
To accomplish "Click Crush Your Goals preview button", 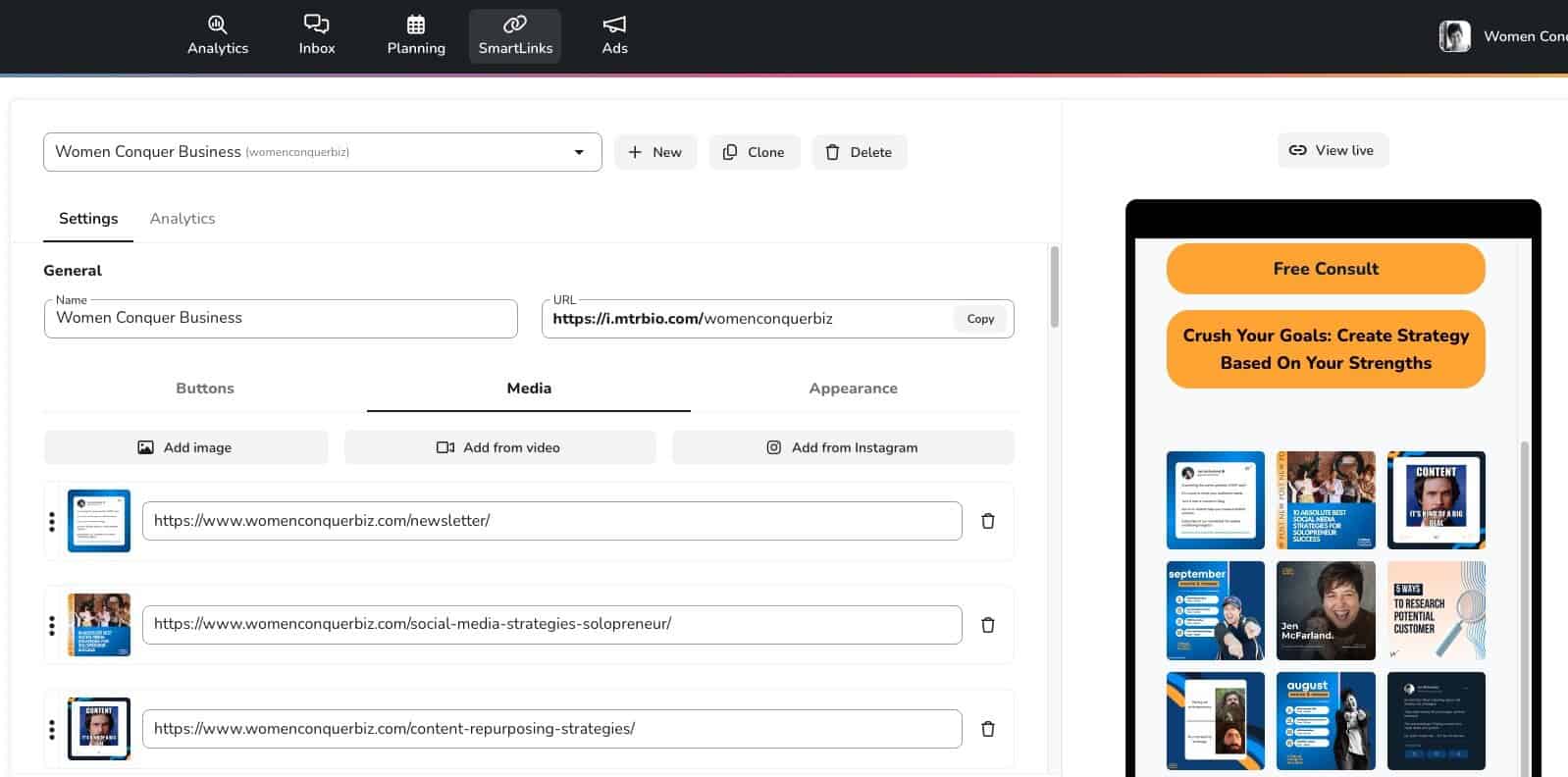I will [1326, 349].
